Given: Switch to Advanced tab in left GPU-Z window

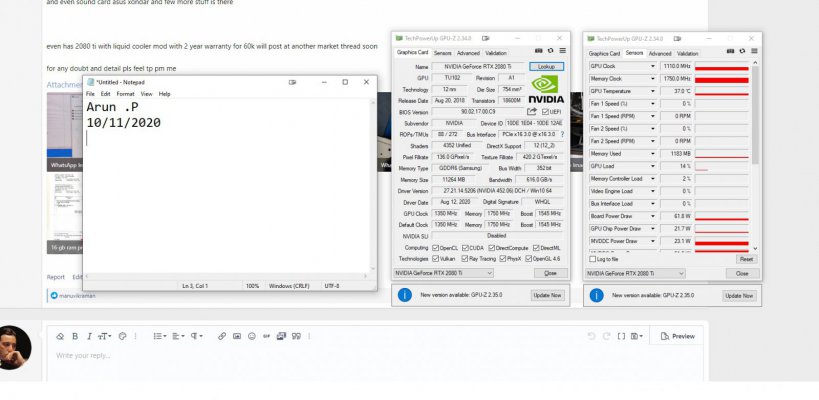Looking at the screenshot, I should click(x=468, y=53).
